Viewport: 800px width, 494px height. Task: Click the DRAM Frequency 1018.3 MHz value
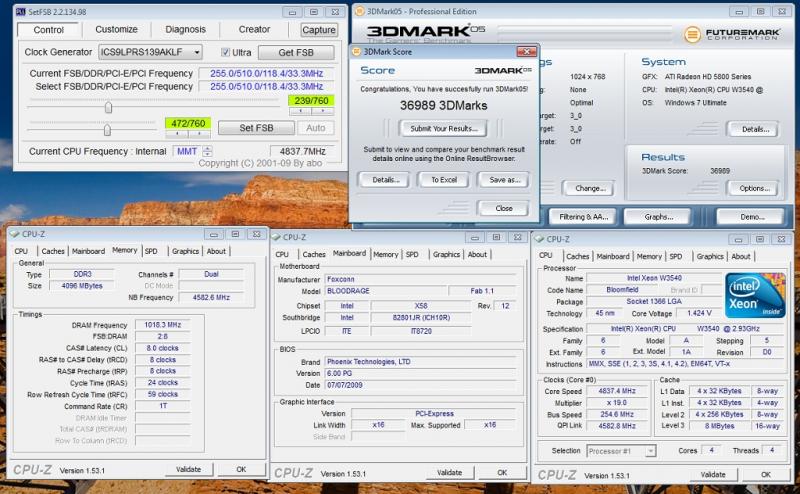point(162,325)
